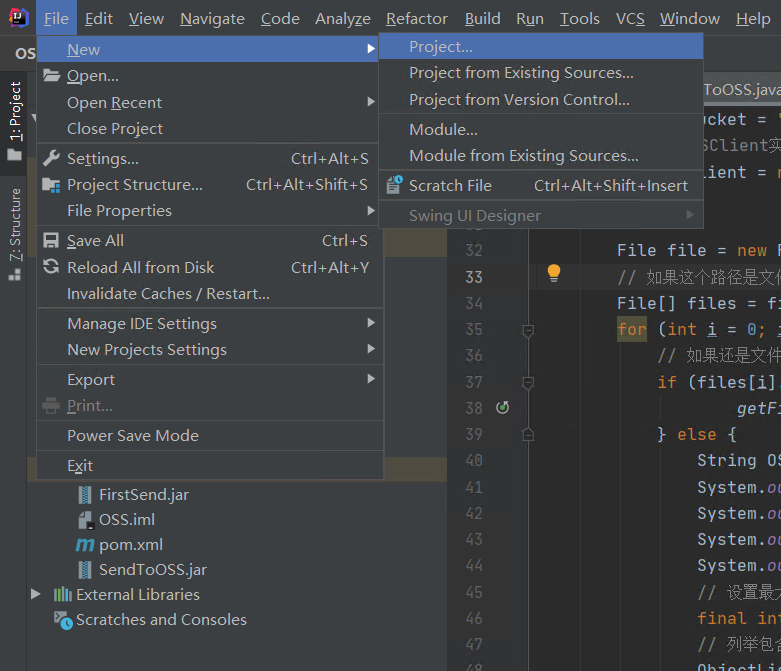Click Project from Version Control...
Viewport: 781px width, 671px height.
pos(519,99)
